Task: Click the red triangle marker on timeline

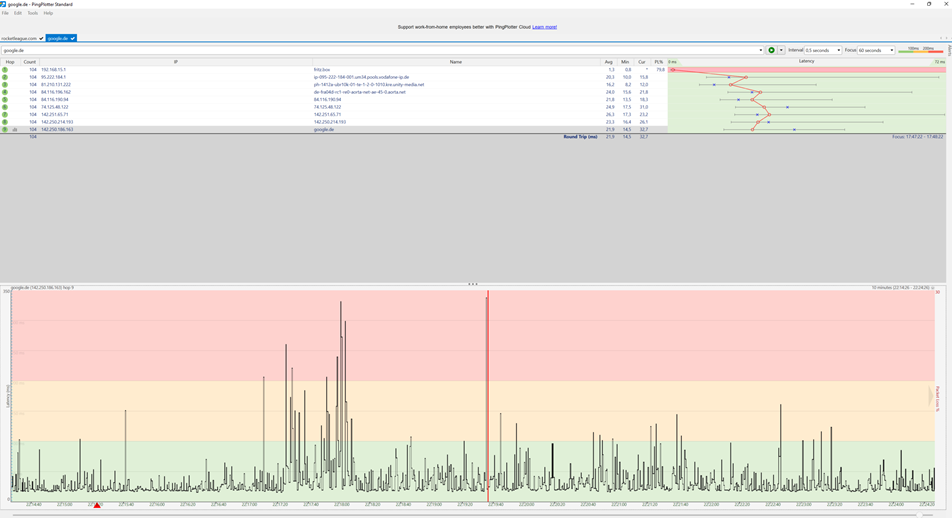Action: point(97,506)
